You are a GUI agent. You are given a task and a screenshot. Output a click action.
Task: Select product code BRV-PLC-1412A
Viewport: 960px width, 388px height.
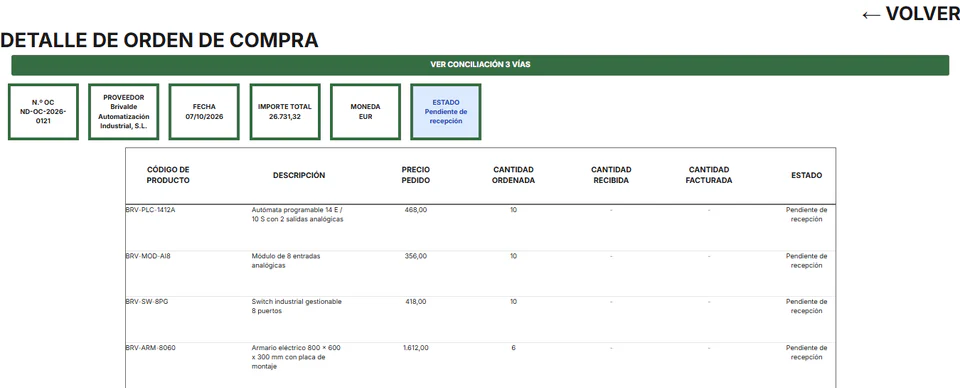point(151,210)
